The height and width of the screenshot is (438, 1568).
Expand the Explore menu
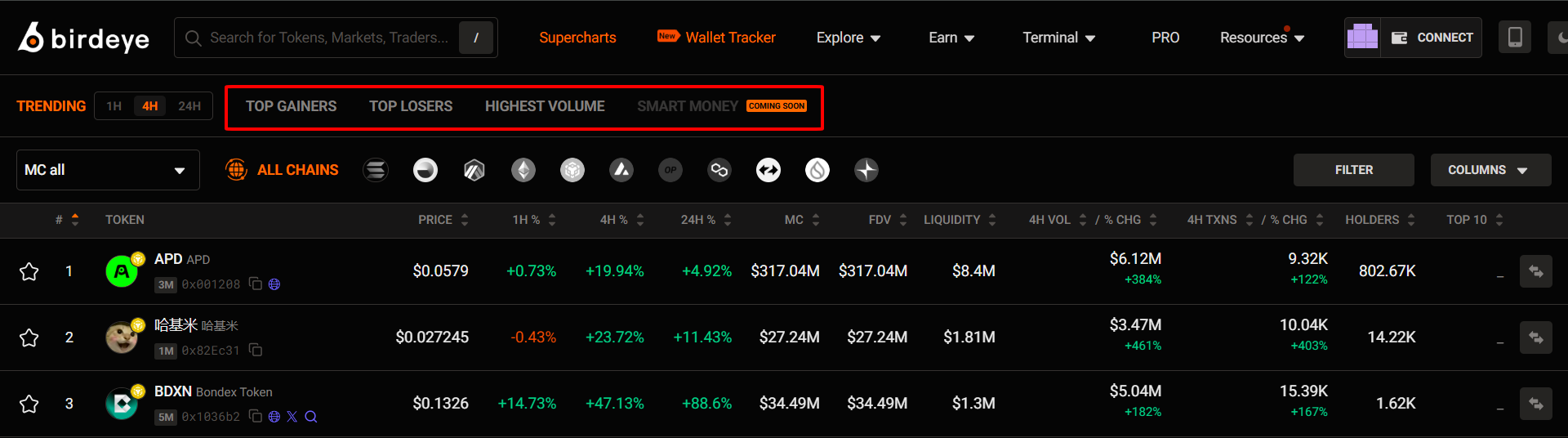tap(849, 38)
